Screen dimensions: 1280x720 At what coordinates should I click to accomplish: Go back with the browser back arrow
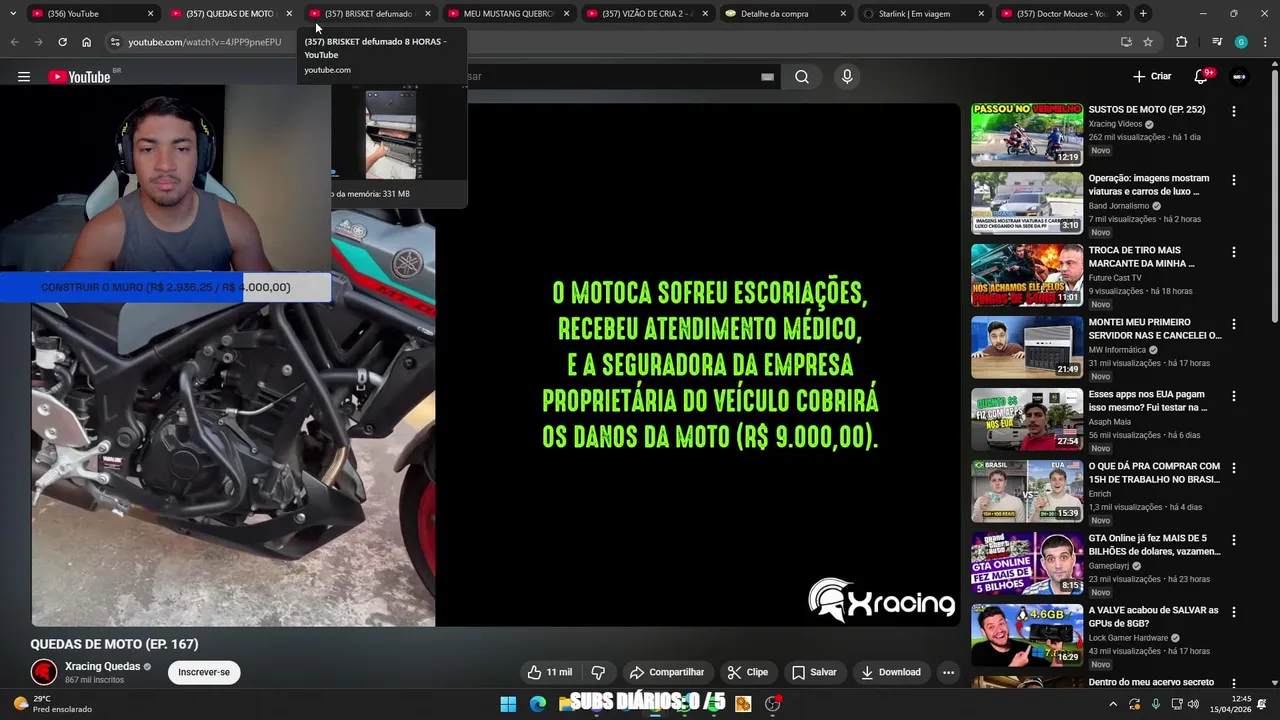14,42
